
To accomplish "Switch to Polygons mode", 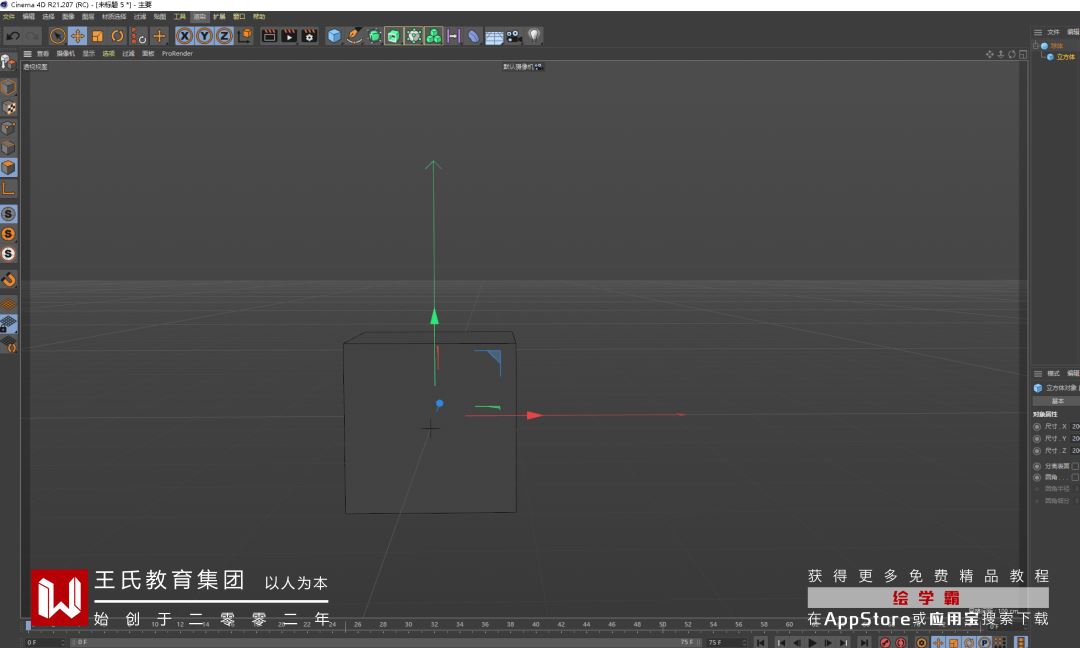I will [x=8, y=168].
